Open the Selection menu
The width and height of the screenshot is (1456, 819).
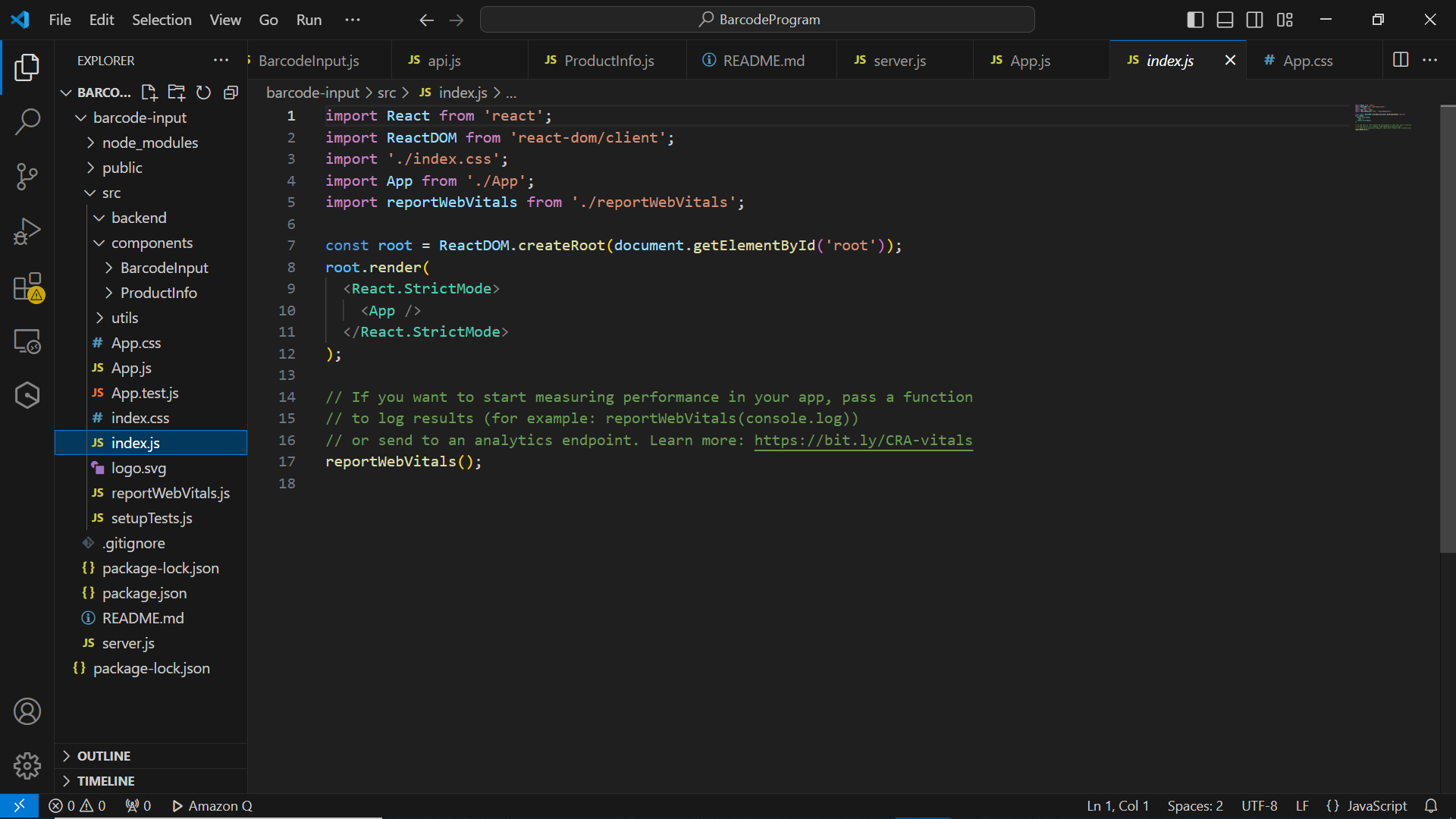point(162,20)
